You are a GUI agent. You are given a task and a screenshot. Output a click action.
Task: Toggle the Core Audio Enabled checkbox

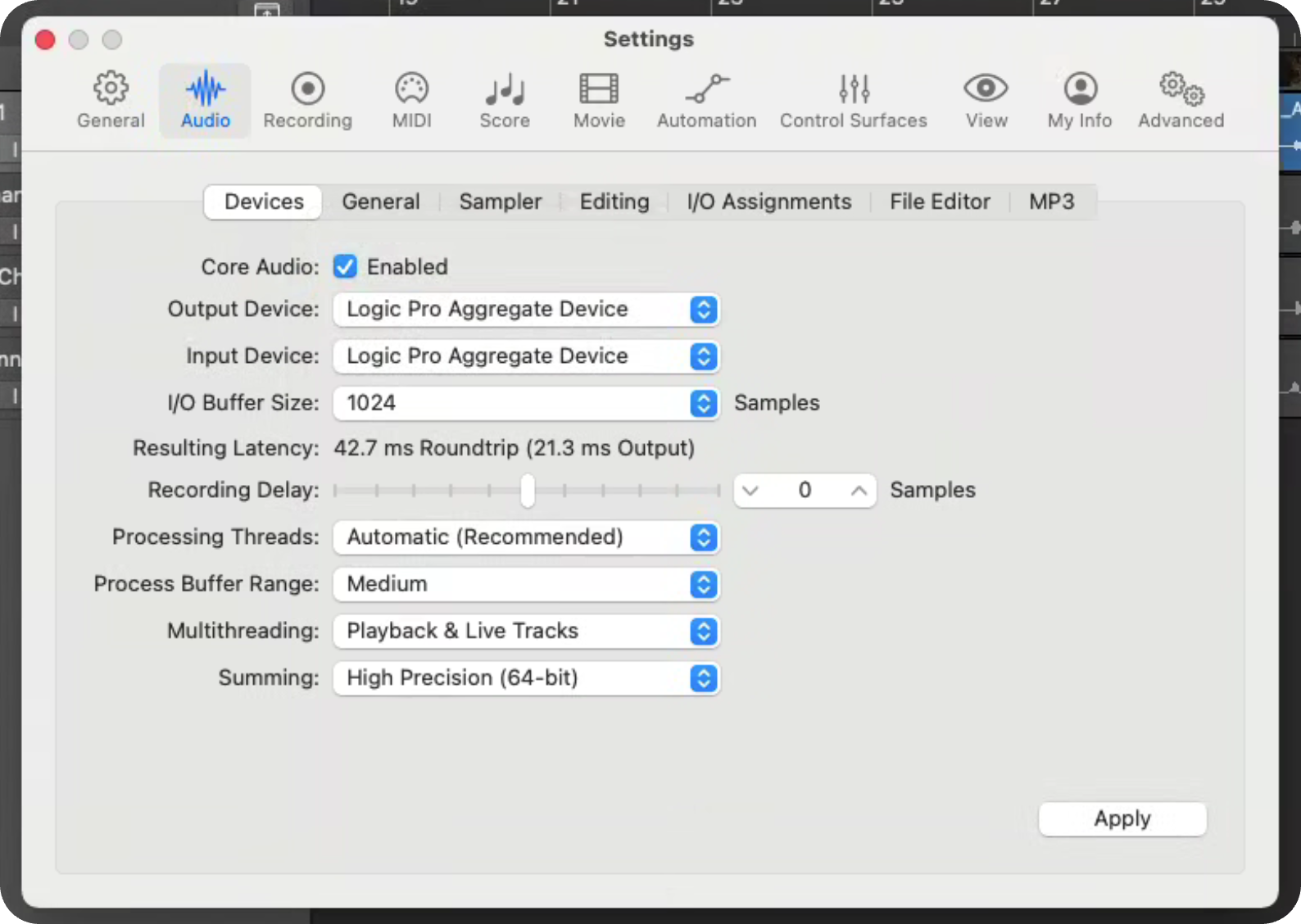345,266
